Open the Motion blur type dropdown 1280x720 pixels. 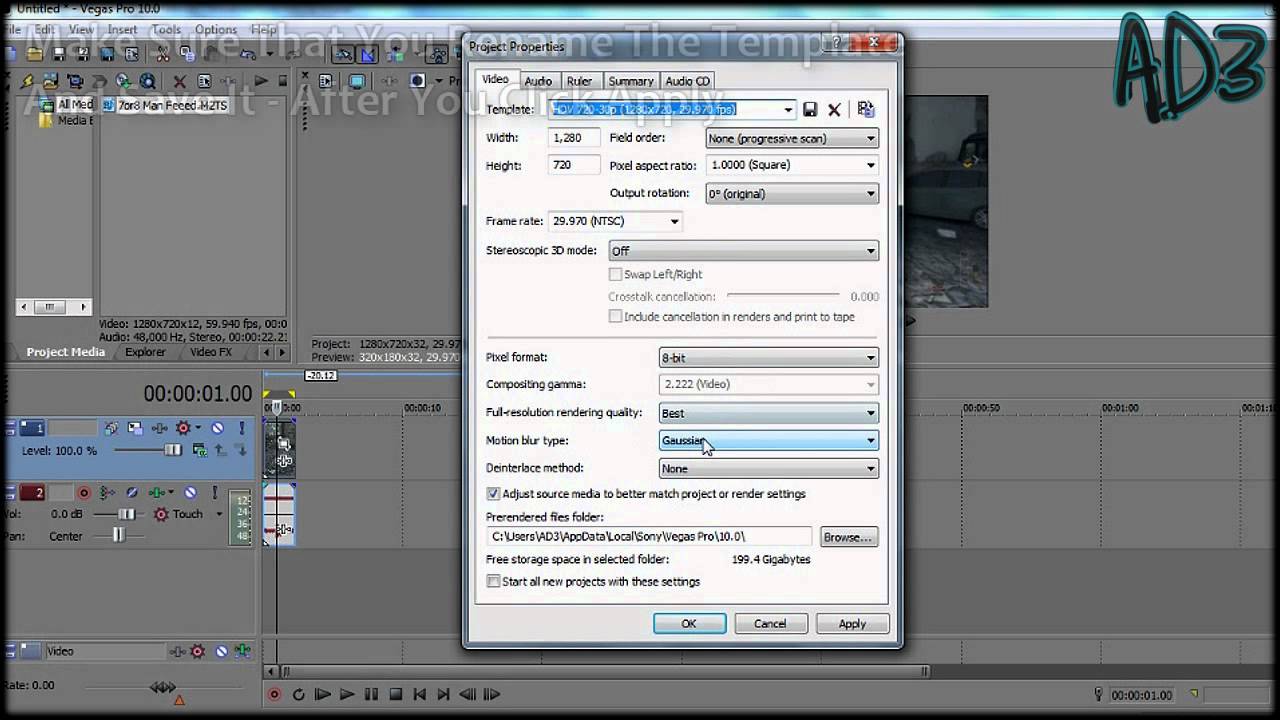[768, 440]
